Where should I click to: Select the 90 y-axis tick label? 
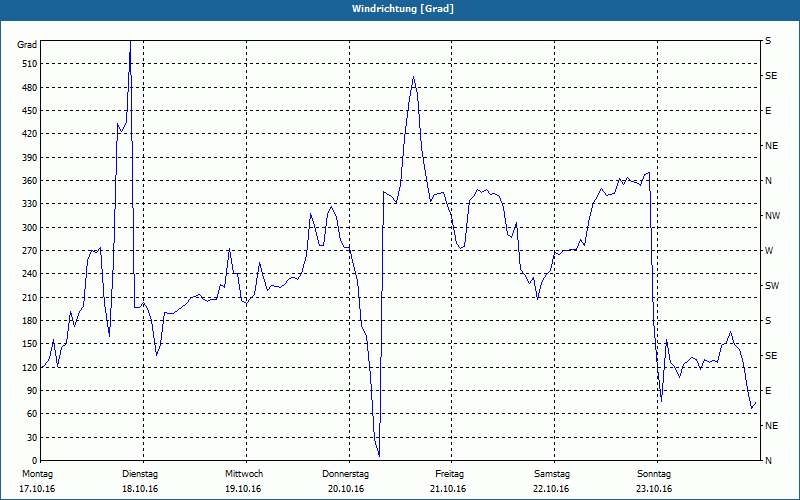point(32,391)
